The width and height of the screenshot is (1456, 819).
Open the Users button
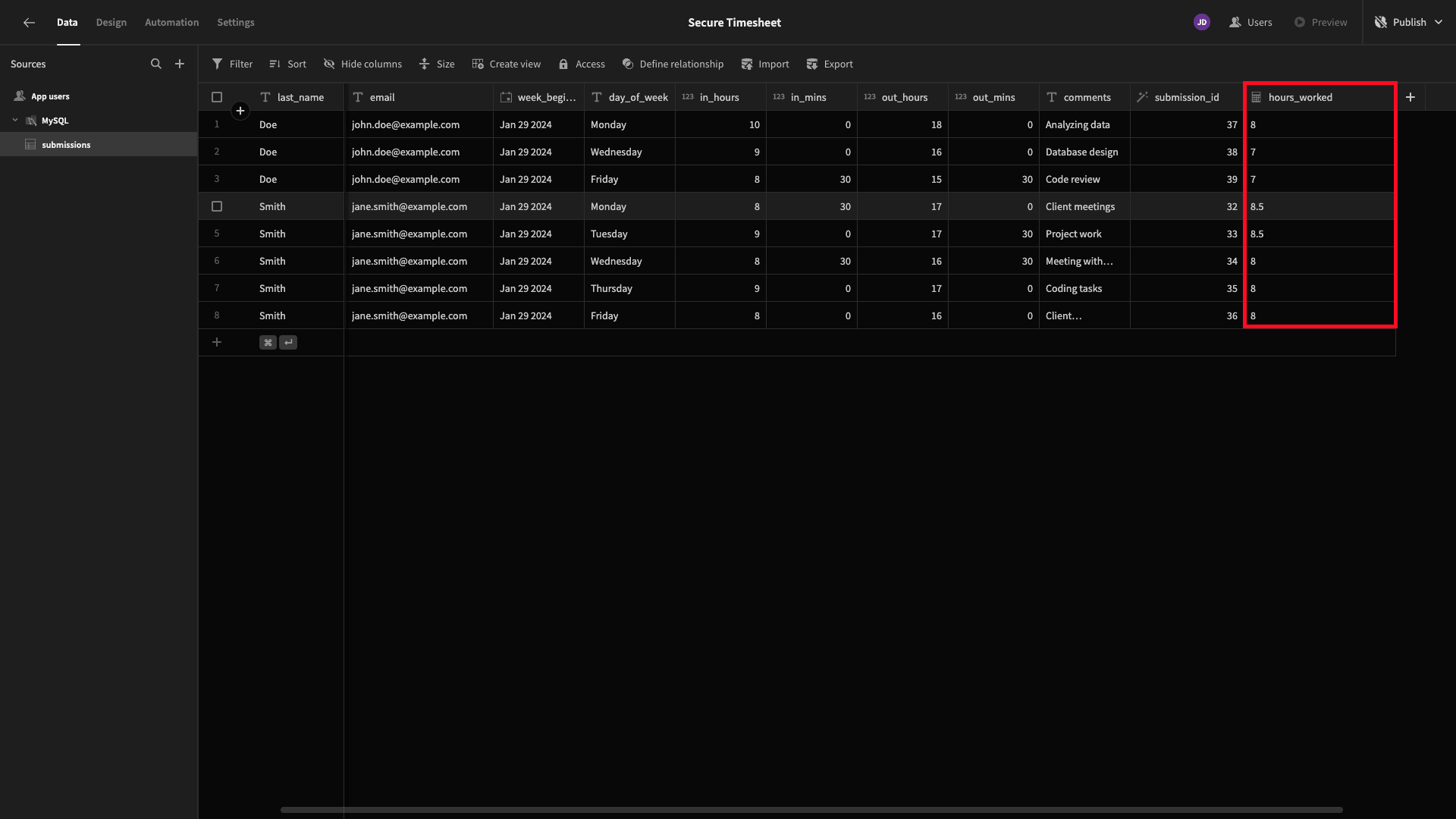pos(1250,22)
